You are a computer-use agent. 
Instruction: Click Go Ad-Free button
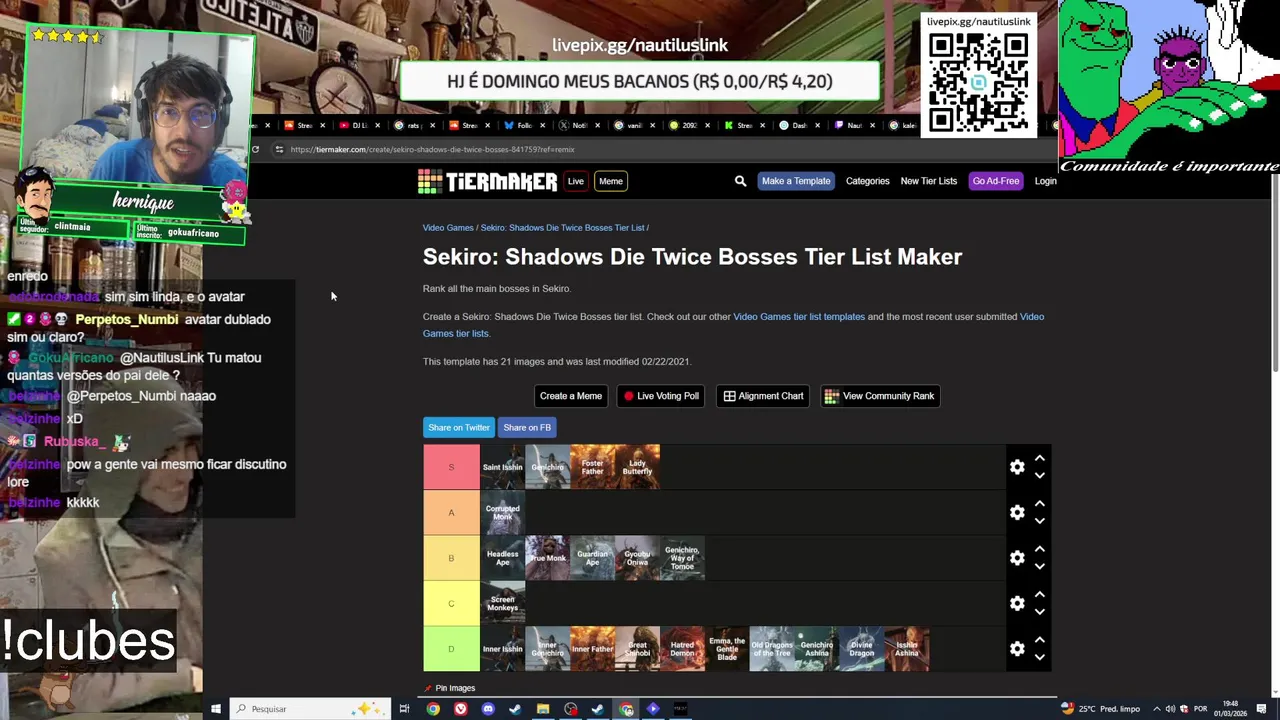click(x=996, y=181)
